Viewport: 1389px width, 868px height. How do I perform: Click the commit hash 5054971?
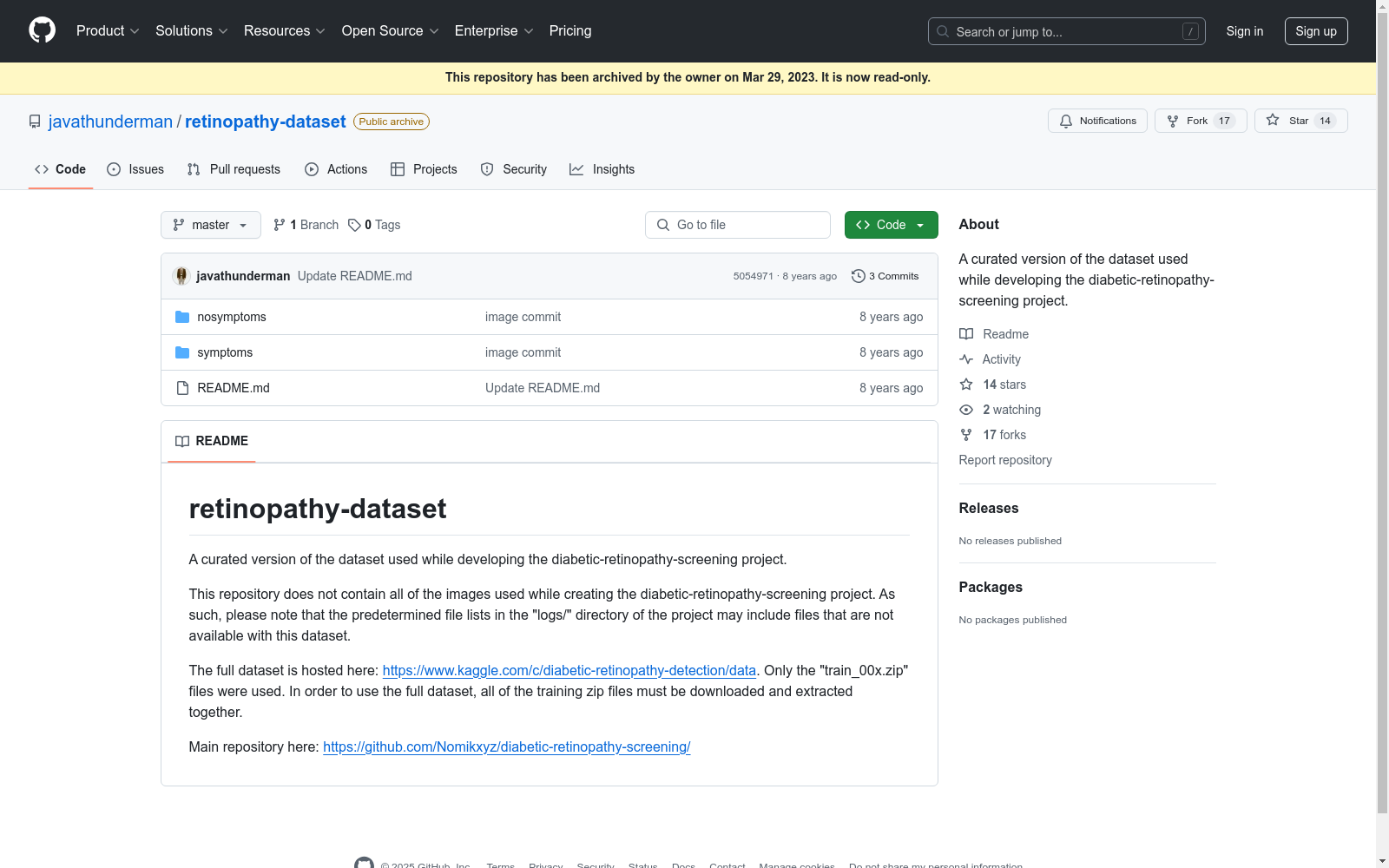coord(753,276)
